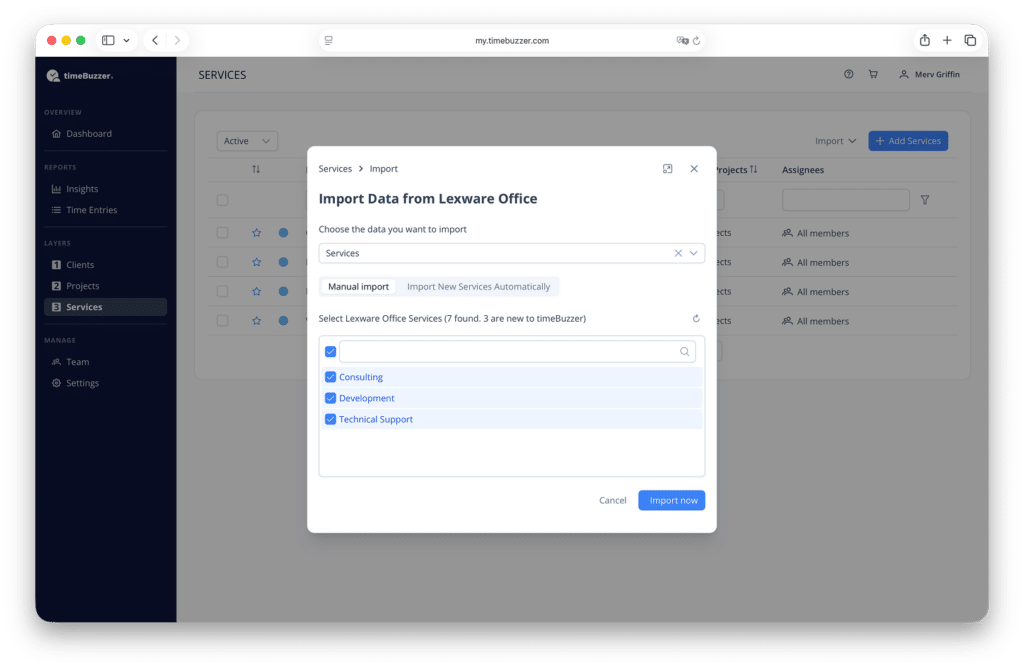Go forward in the browser

point(177,41)
